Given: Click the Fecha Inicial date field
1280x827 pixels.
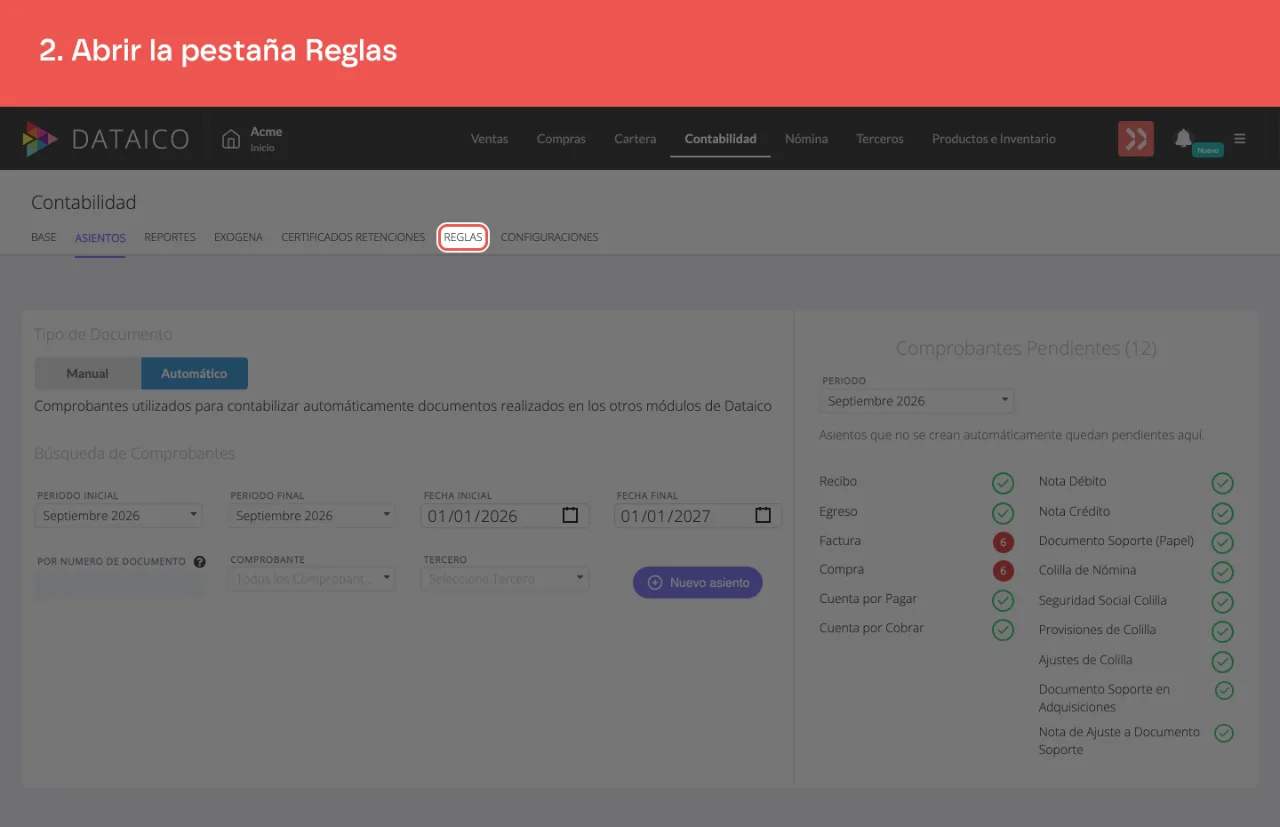Looking at the screenshot, I should pyautogui.click(x=505, y=515).
